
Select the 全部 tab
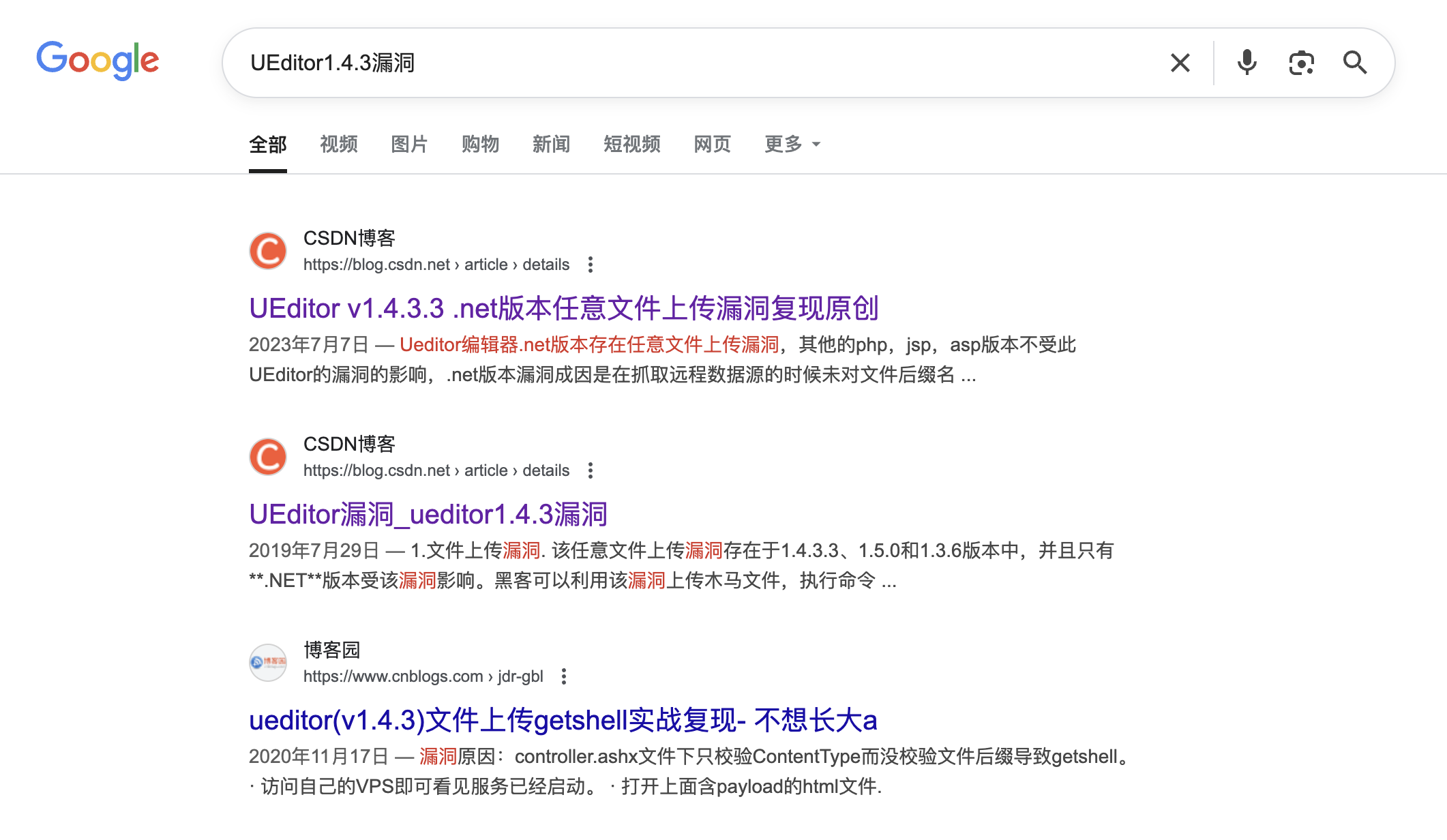(268, 145)
